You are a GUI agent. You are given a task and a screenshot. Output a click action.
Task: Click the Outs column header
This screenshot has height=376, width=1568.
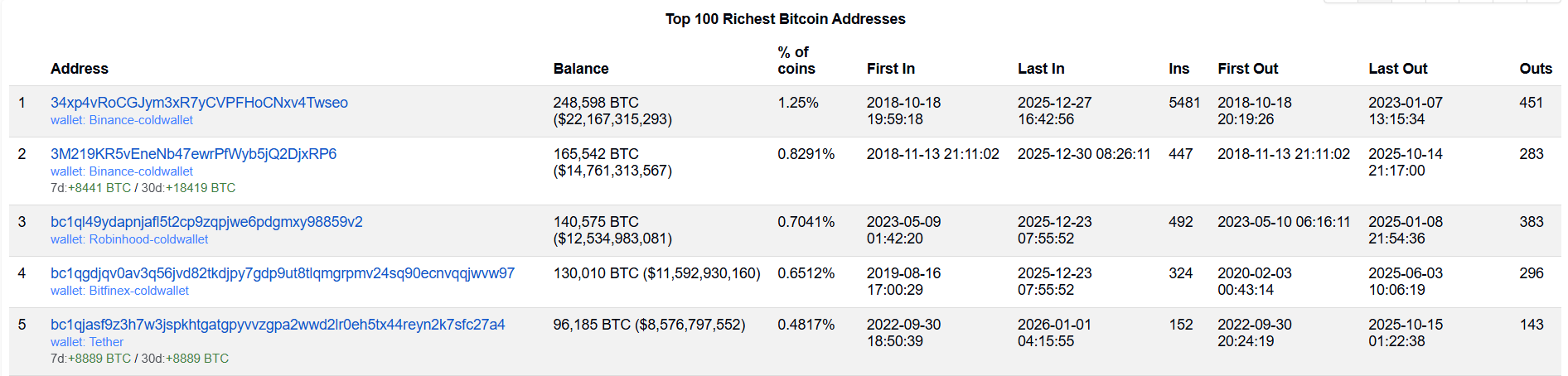click(1536, 69)
